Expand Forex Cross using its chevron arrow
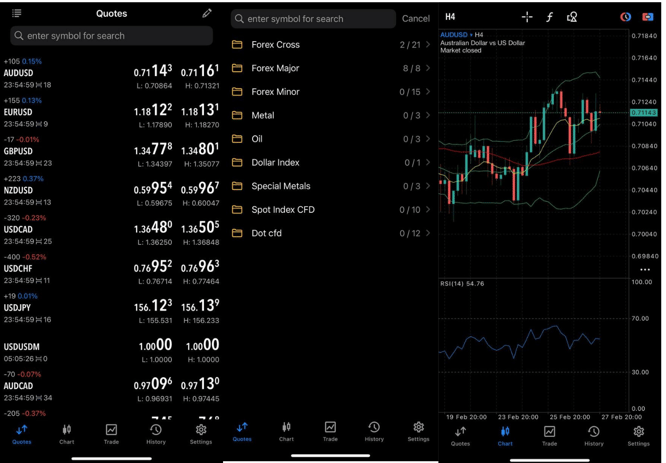 click(x=428, y=45)
